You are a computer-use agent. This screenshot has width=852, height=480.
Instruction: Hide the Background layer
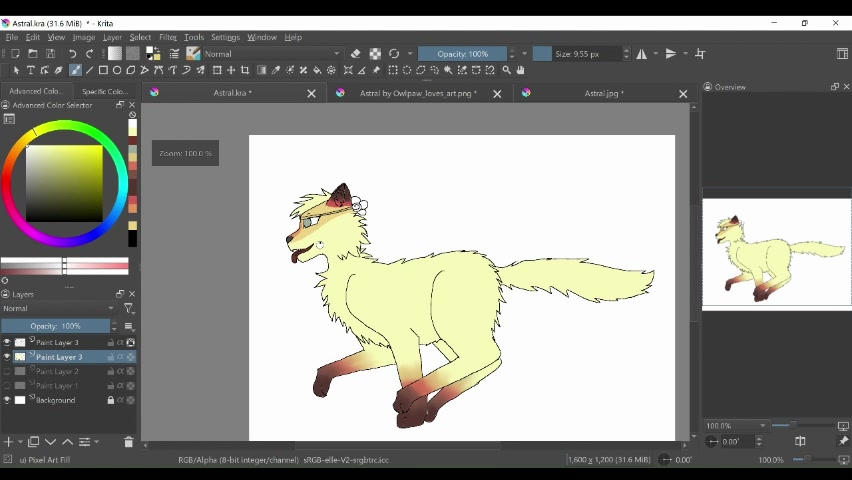pos(7,400)
